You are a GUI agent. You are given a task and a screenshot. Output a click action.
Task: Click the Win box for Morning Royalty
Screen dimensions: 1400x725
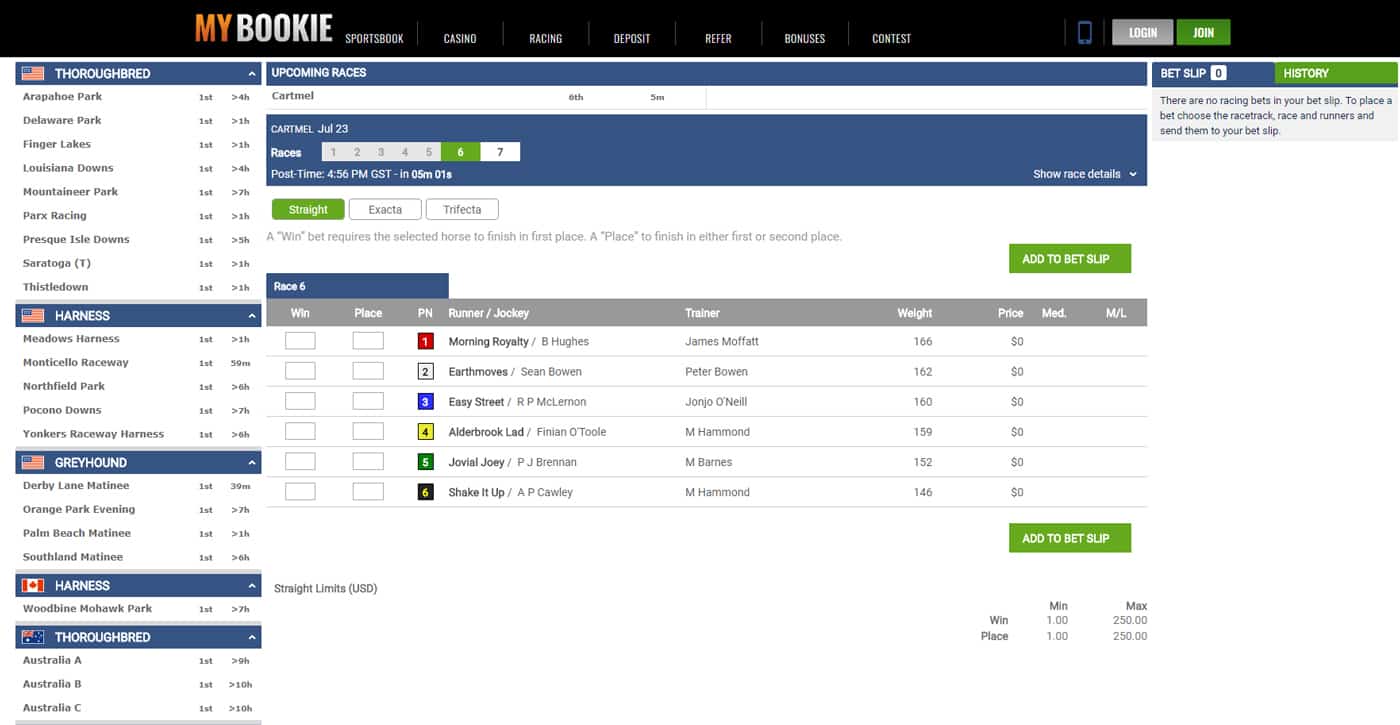[x=300, y=341]
